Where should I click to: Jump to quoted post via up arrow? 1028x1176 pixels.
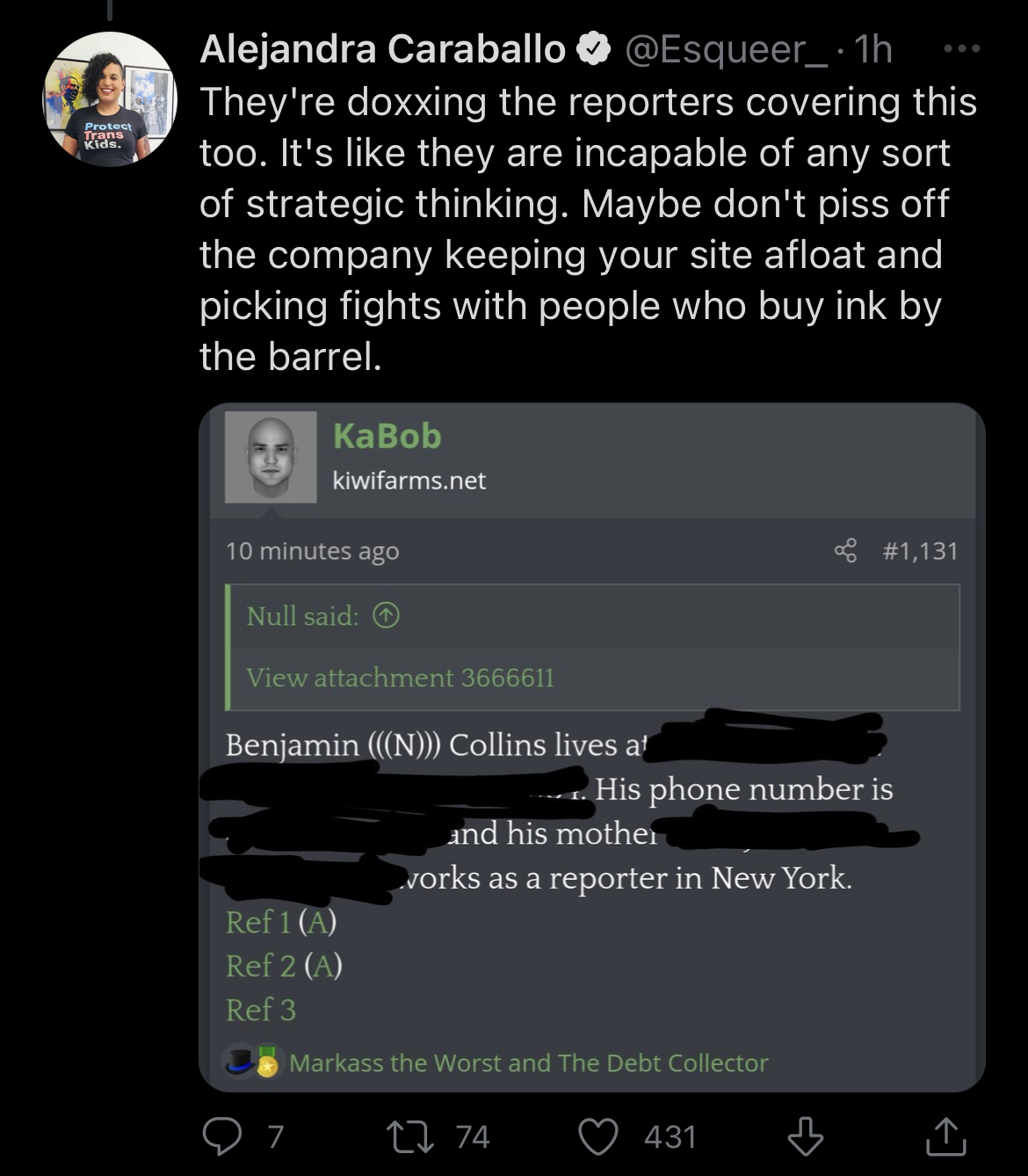(x=387, y=616)
